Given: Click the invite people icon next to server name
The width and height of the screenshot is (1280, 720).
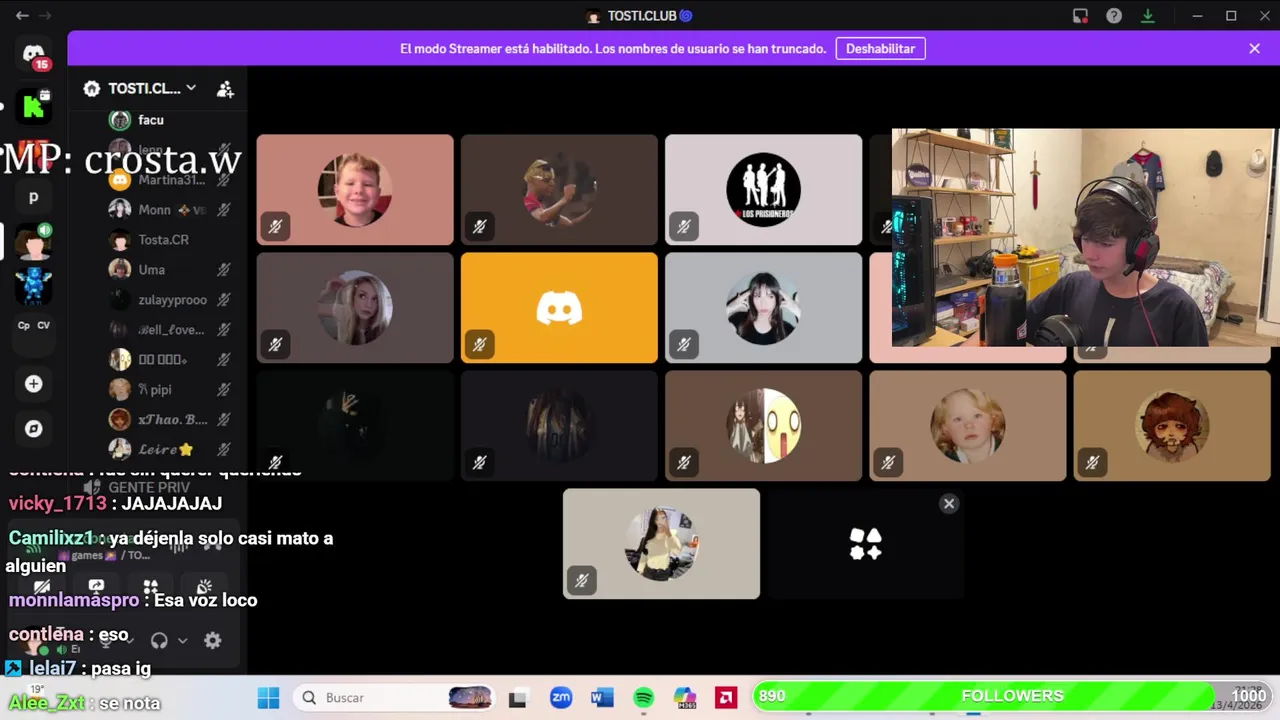Looking at the screenshot, I should [225, 89].
